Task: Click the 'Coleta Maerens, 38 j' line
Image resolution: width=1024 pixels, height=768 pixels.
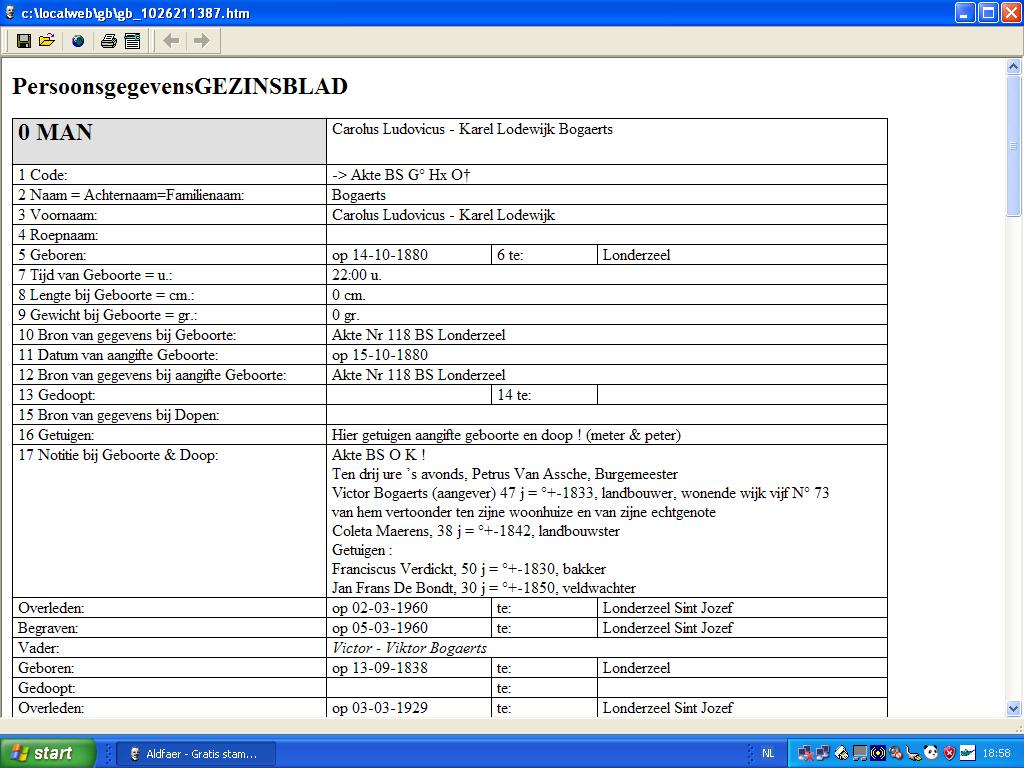Action: point(476,531)
